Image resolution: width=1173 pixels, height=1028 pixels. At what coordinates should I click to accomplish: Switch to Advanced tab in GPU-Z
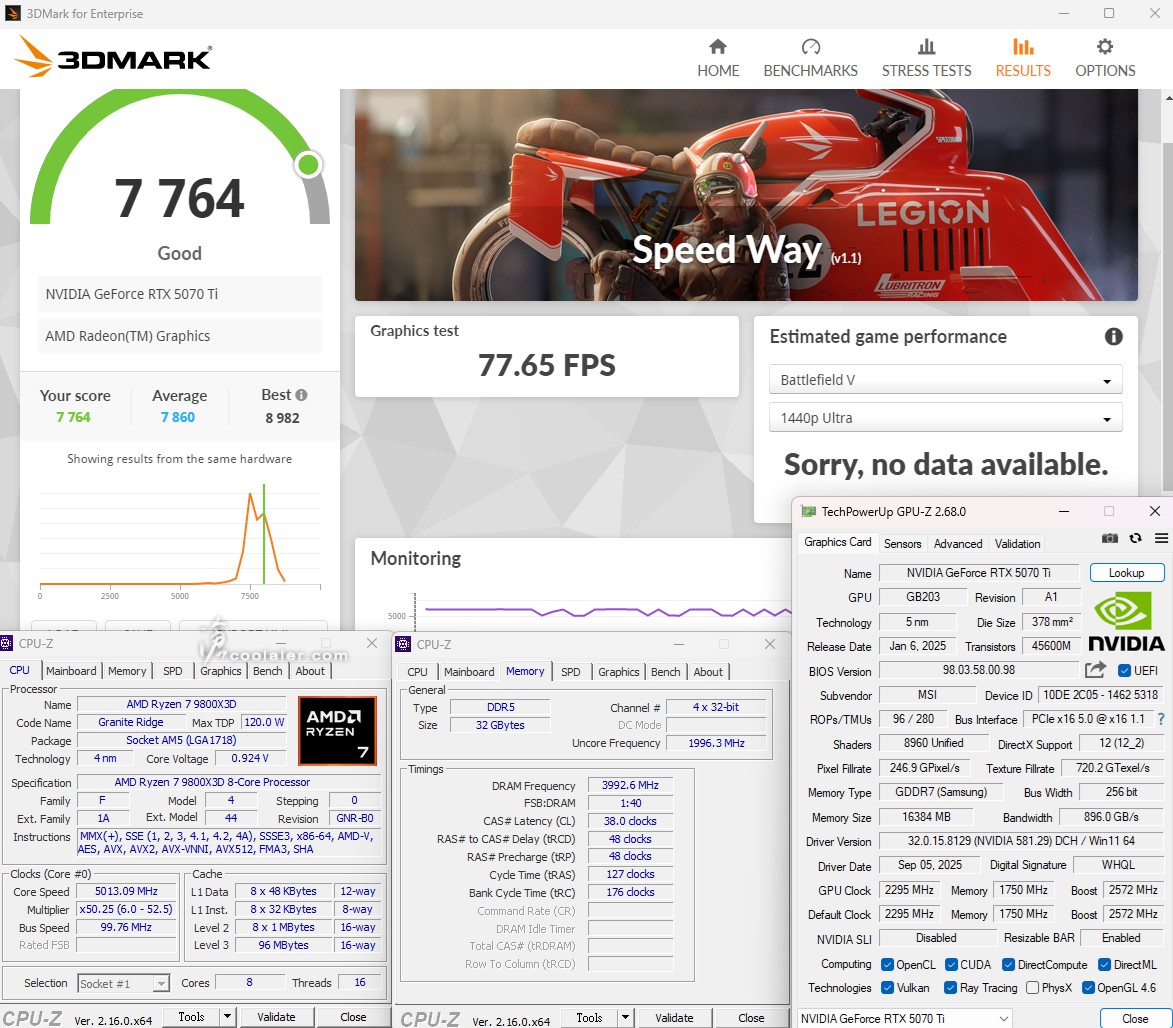tap(958, 543)
